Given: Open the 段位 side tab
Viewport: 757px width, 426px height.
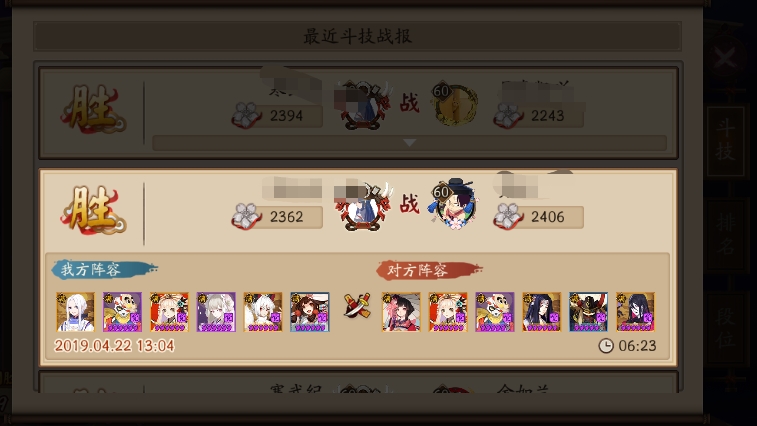Looking at the screenshot, I should (725, 328).
